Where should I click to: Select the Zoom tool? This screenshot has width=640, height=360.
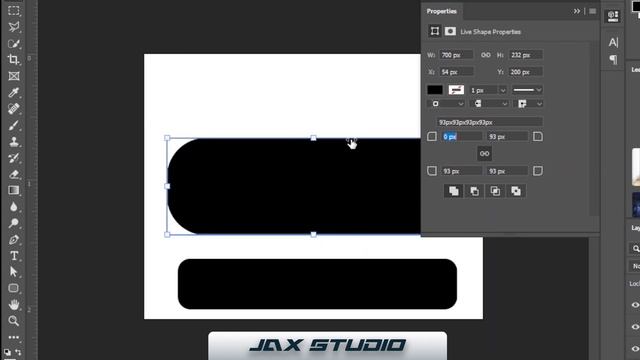coord(13,321)
